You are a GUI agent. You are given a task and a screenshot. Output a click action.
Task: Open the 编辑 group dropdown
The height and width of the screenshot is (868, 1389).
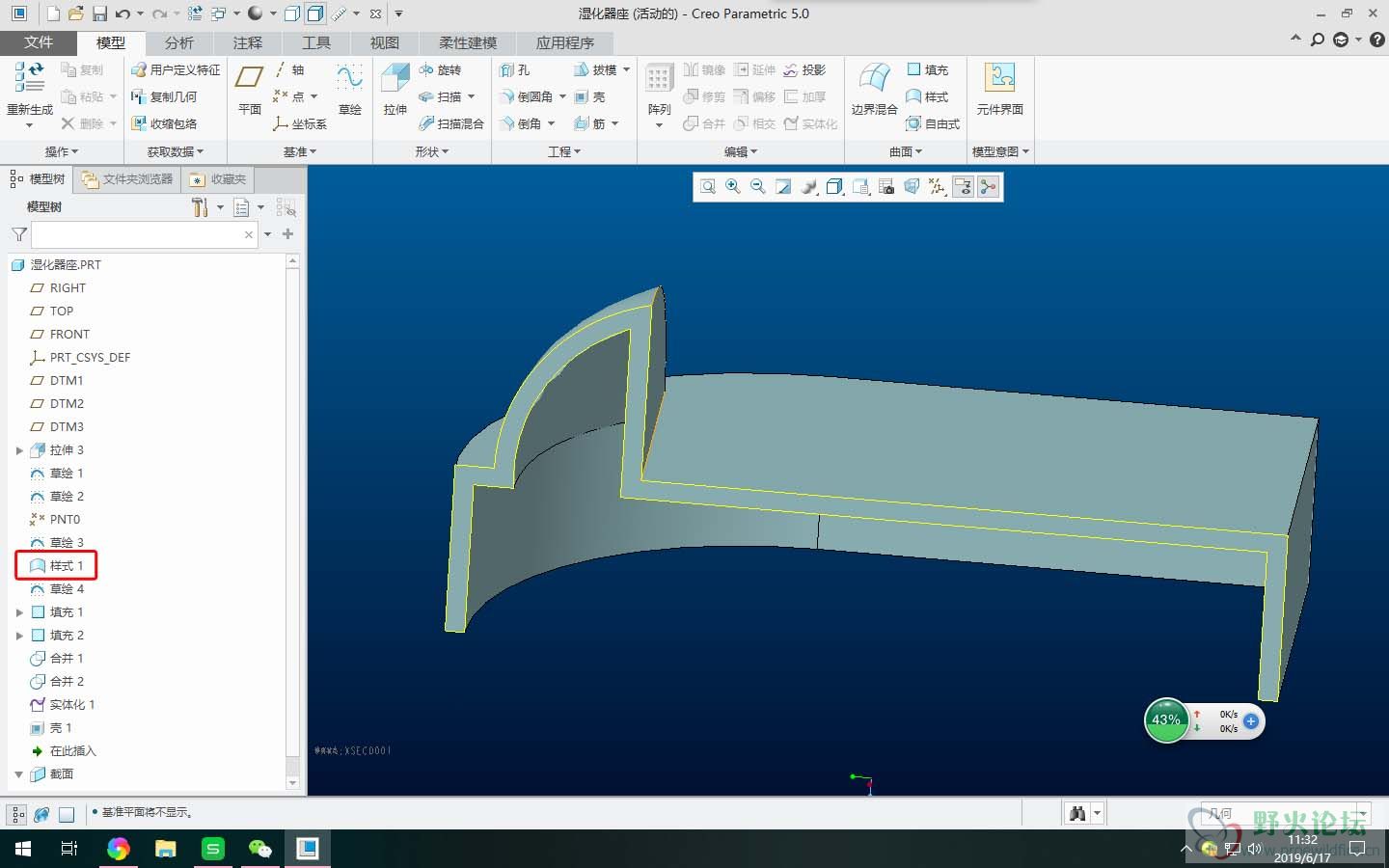741,151
